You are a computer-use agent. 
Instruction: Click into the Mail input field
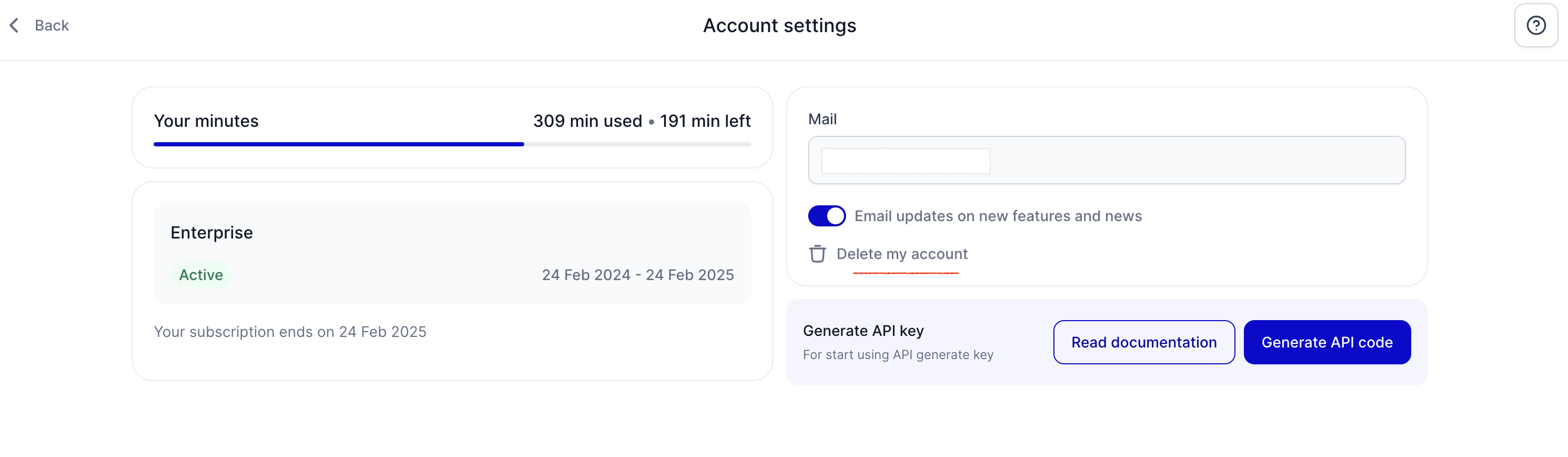[1106, 160]
